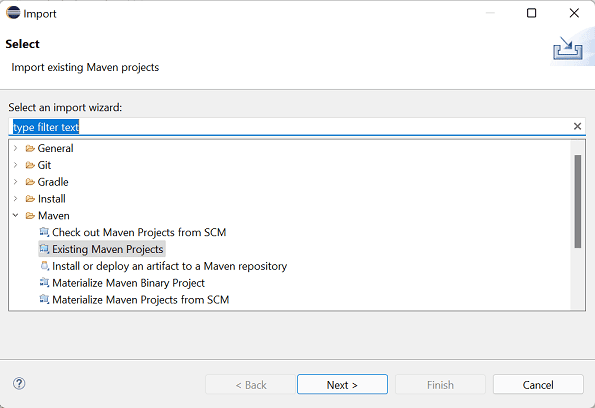This screenshot has width=595, height=408.
Task: Click the Existing Maven Projects wizard icon
Action: pos(44,249)
